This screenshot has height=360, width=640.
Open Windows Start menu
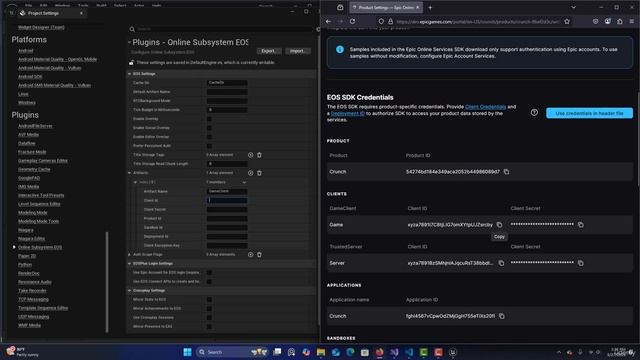coord(187,352)
